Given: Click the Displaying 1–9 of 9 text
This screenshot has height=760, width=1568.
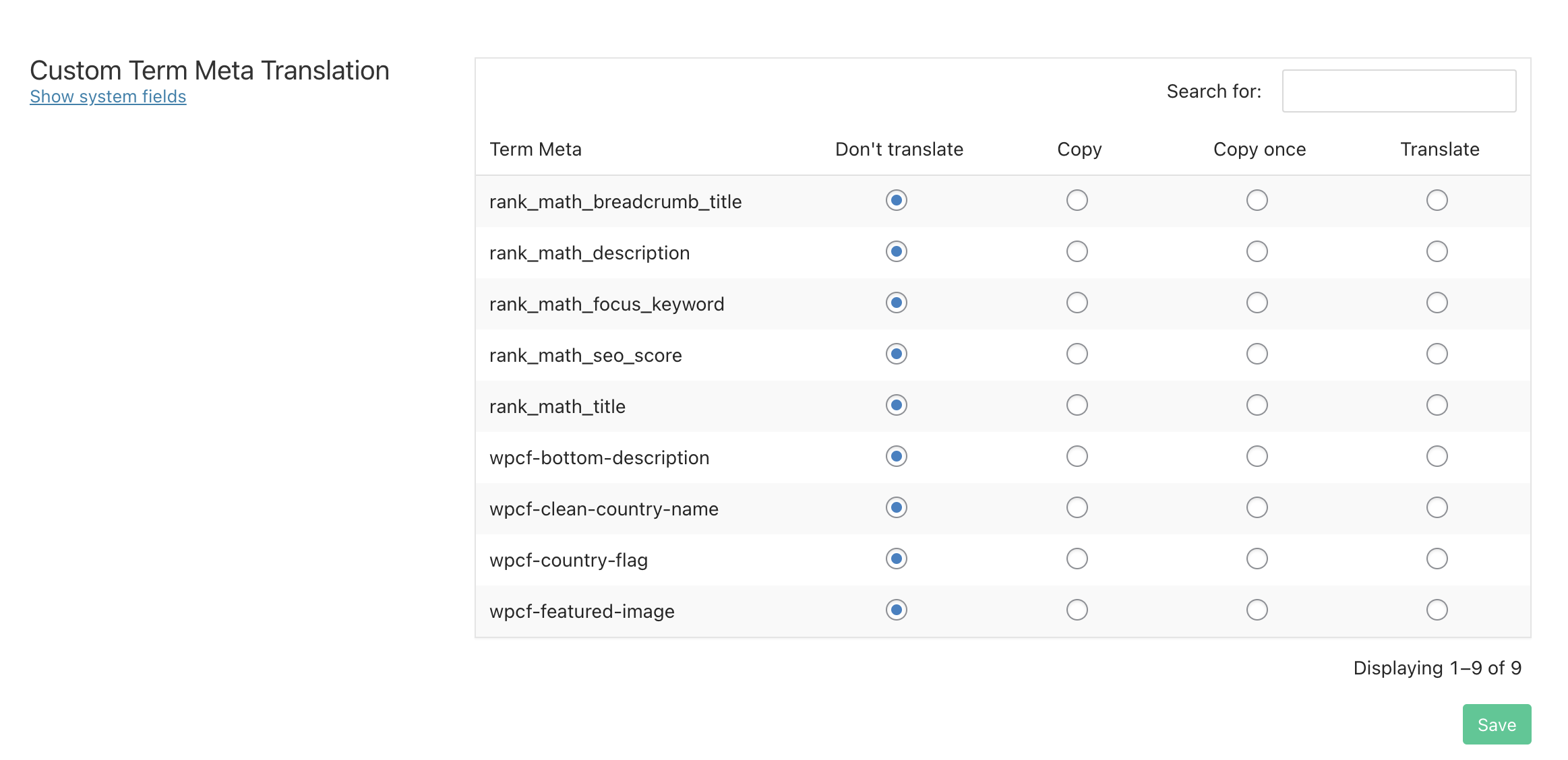Looking at the screenshot, I should coord(1437,668).
